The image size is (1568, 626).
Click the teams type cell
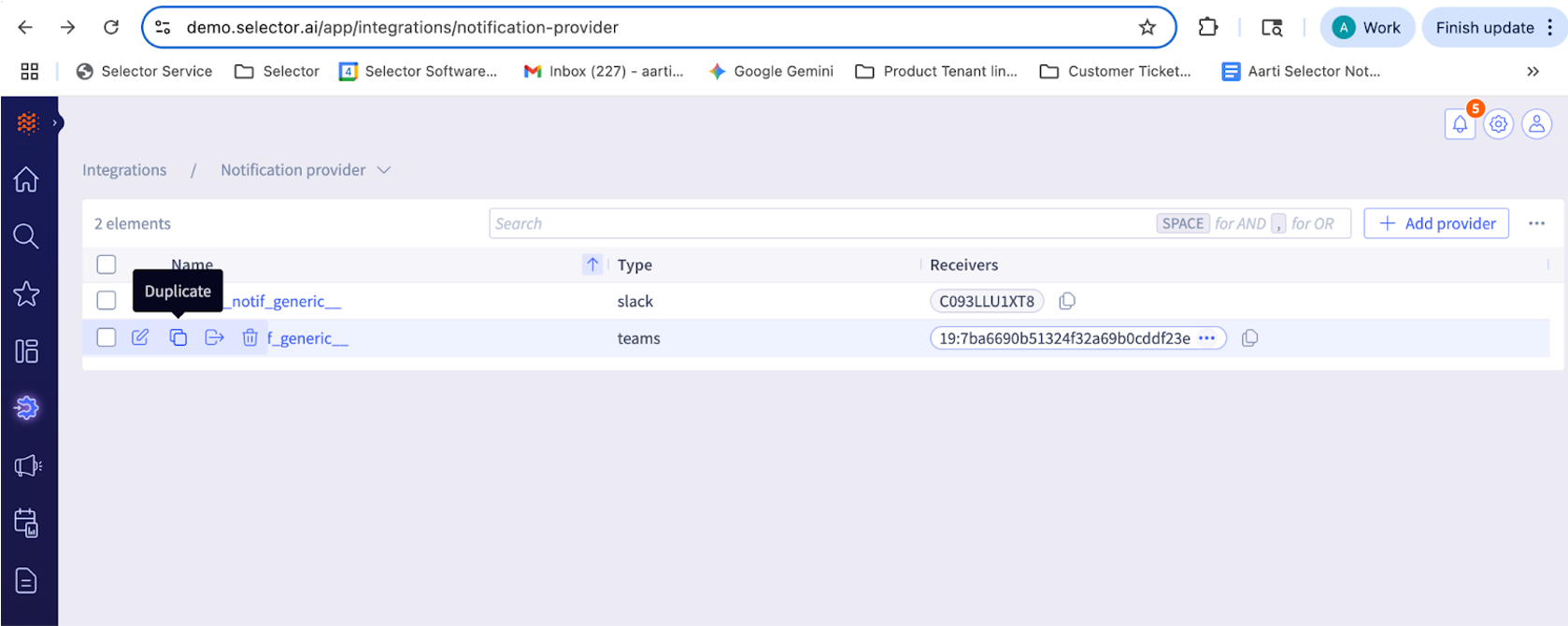pos(638,338)
